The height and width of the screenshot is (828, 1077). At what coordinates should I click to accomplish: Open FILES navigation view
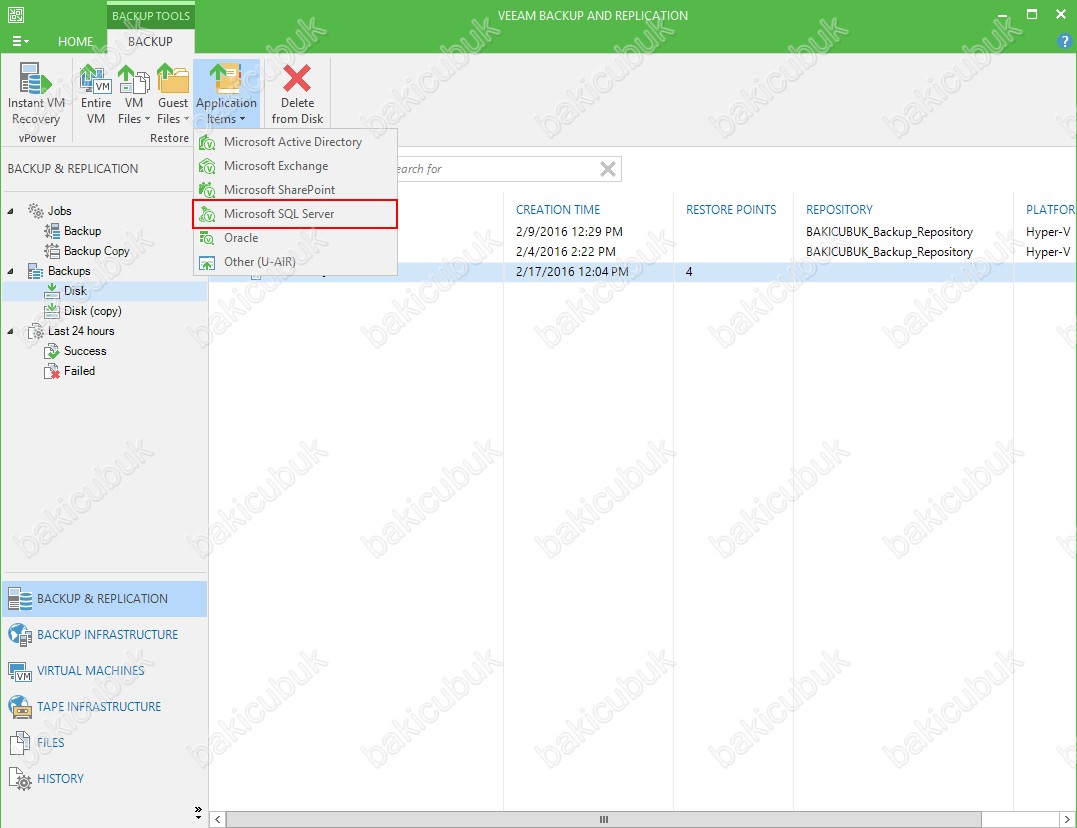click(x=104, y=743)
